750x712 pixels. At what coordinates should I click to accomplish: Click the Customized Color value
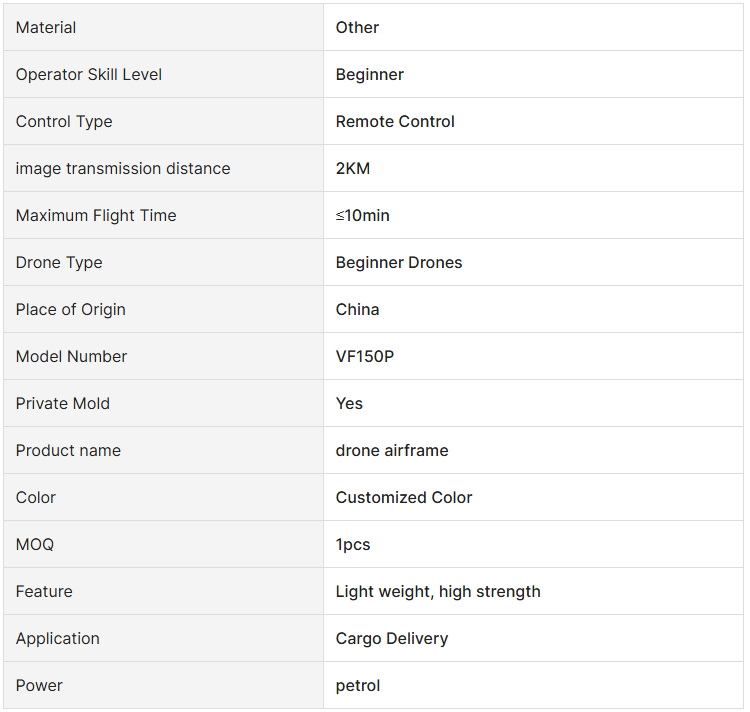point(404,497)
